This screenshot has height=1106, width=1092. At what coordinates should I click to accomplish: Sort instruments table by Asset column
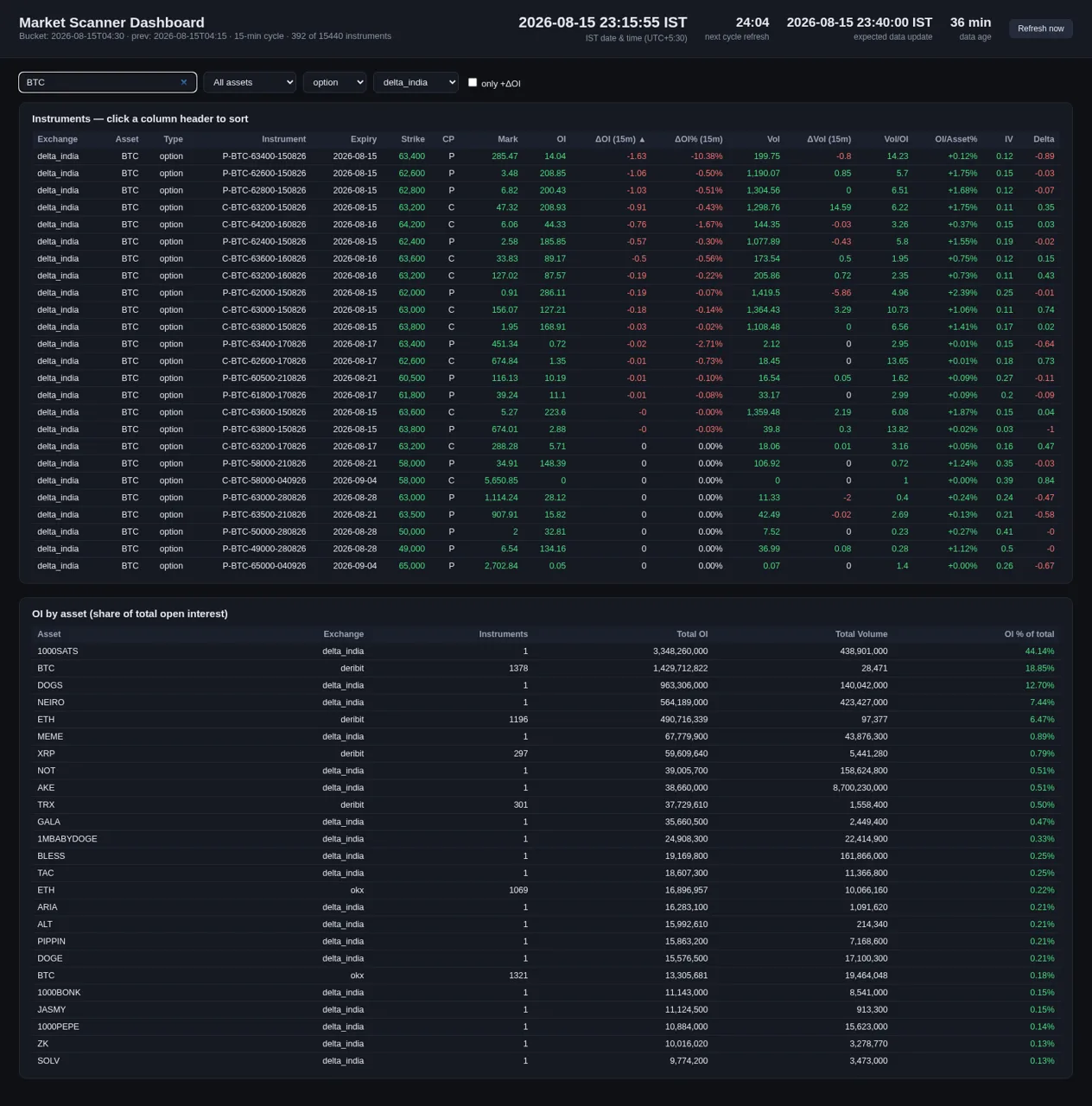point(127,139)
